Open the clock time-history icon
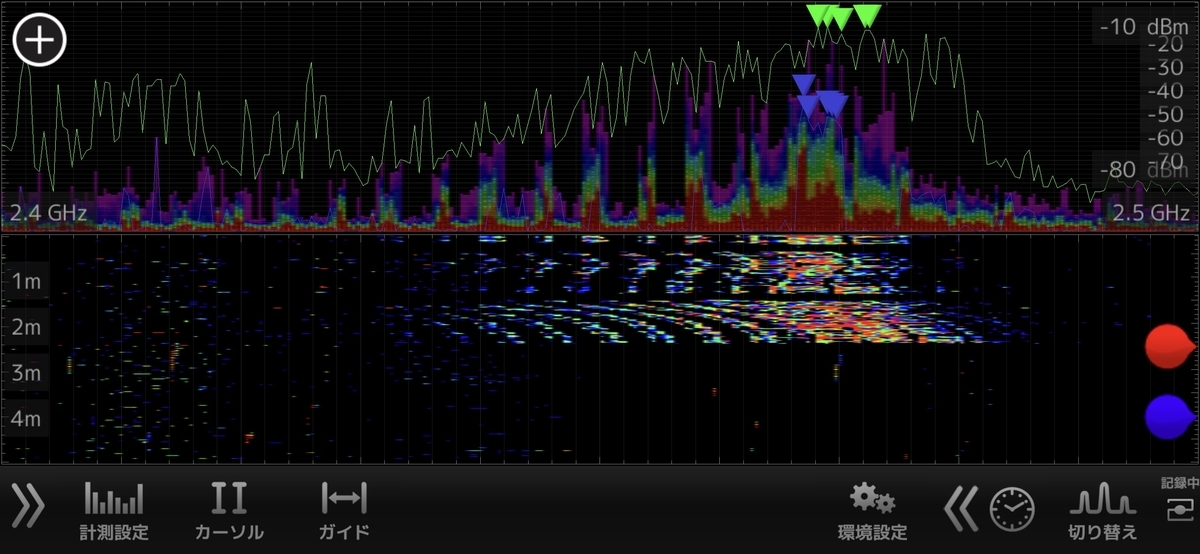Screen dimensions: 1200x554 coord(1012,510)
